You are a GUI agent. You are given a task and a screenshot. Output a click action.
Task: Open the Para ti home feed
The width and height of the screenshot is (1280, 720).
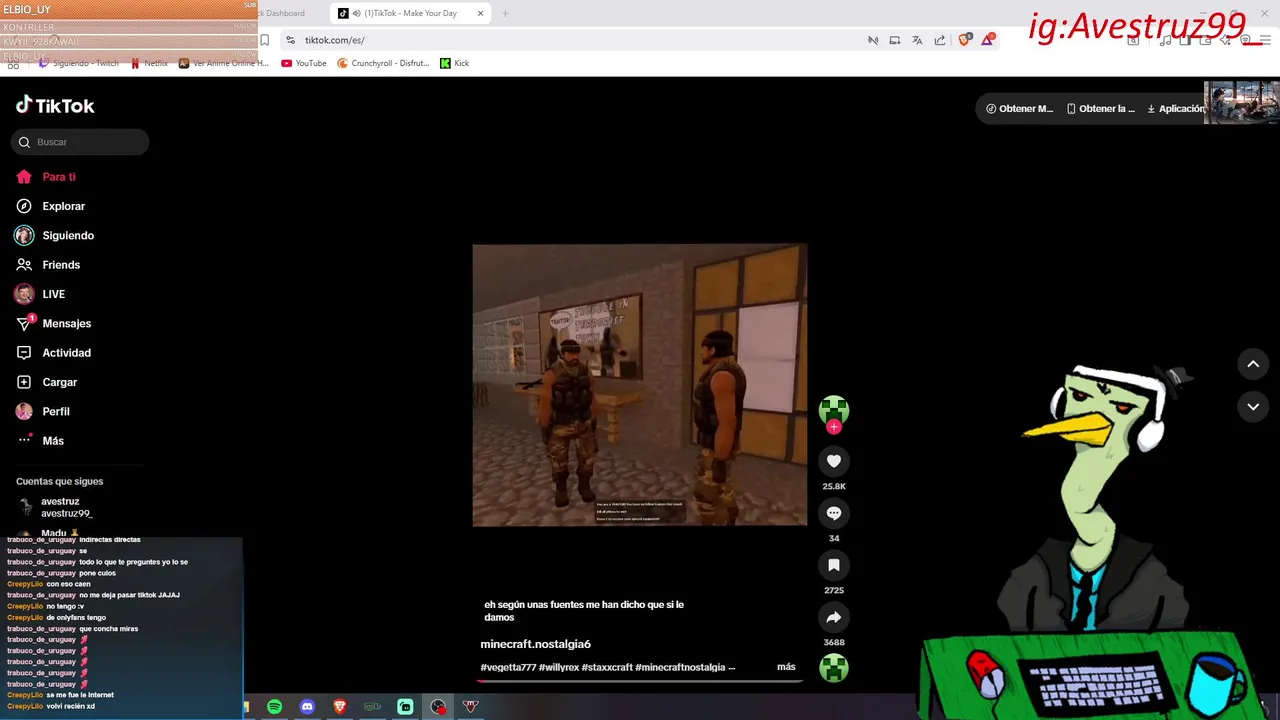(46, 177)
